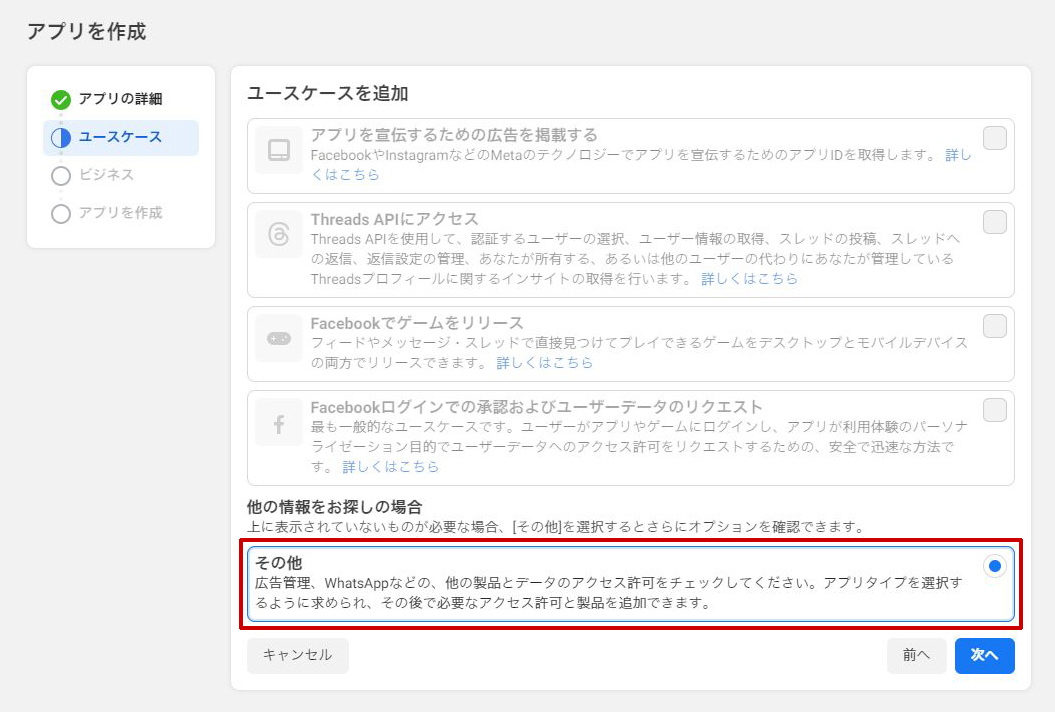Screen dimensions: 1055x712
Task: Click the green checkmark icon beside アプリの詳細
Action: point(61,100)
